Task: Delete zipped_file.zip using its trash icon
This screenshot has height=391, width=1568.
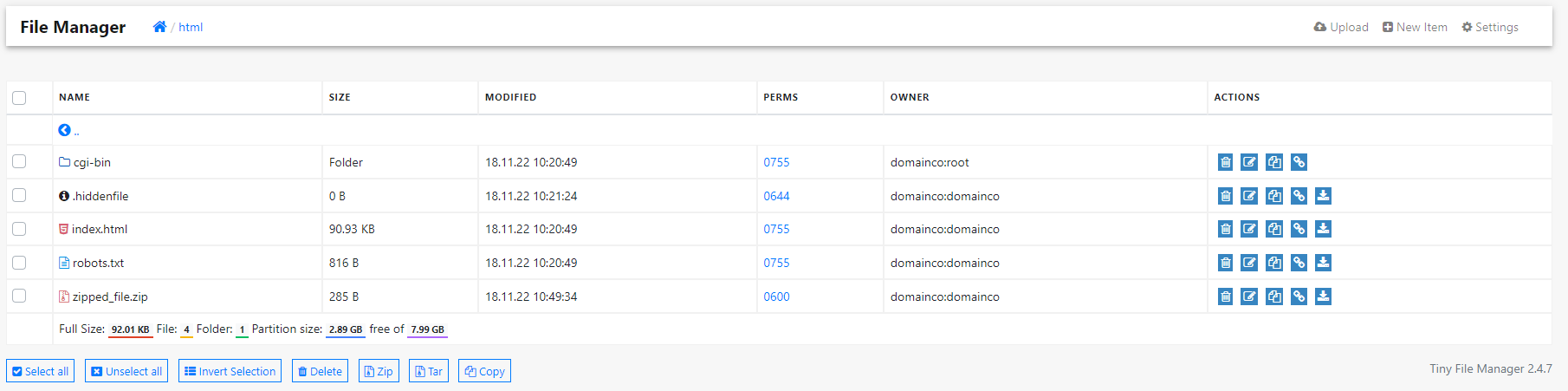Action: [x=1225, y=297]
